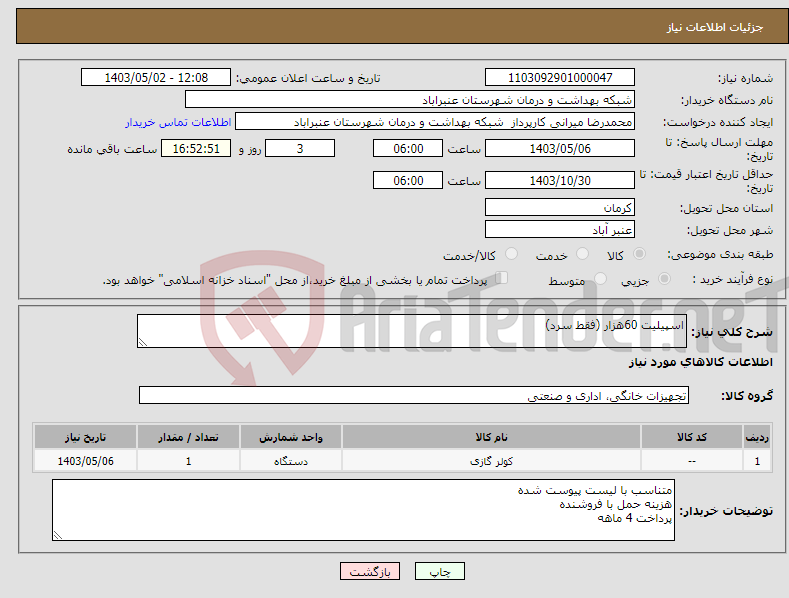Click the توضیحات خریدار text area
The width and height of the screenshot is (789, 598).
[x=363, y=510]
